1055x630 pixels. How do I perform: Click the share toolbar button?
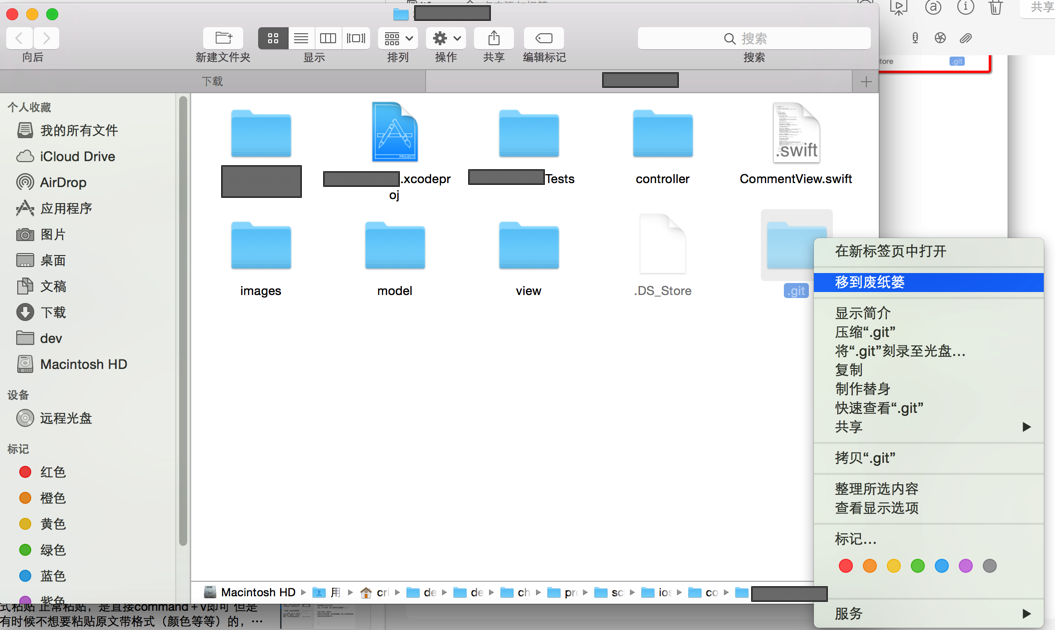point(494,38)
